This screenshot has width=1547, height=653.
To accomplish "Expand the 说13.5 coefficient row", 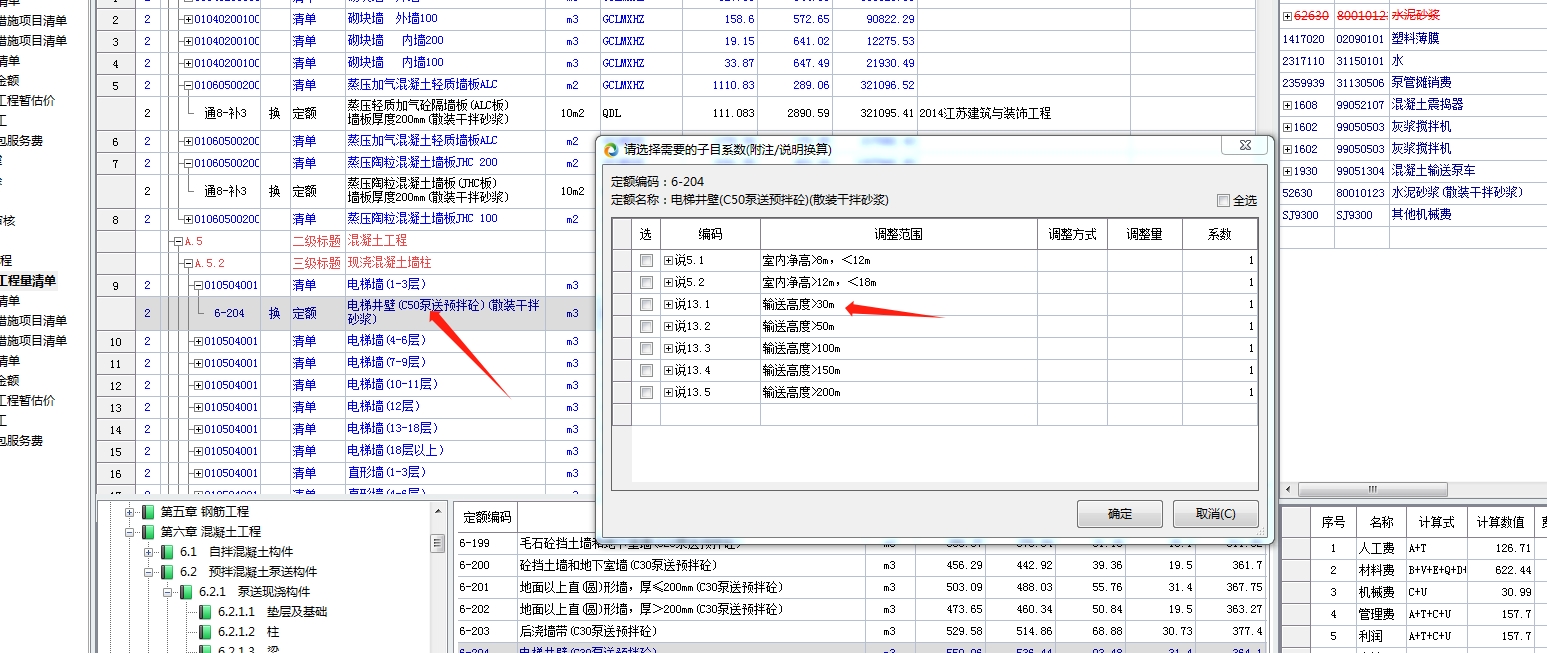I will (x=668, y=392).
